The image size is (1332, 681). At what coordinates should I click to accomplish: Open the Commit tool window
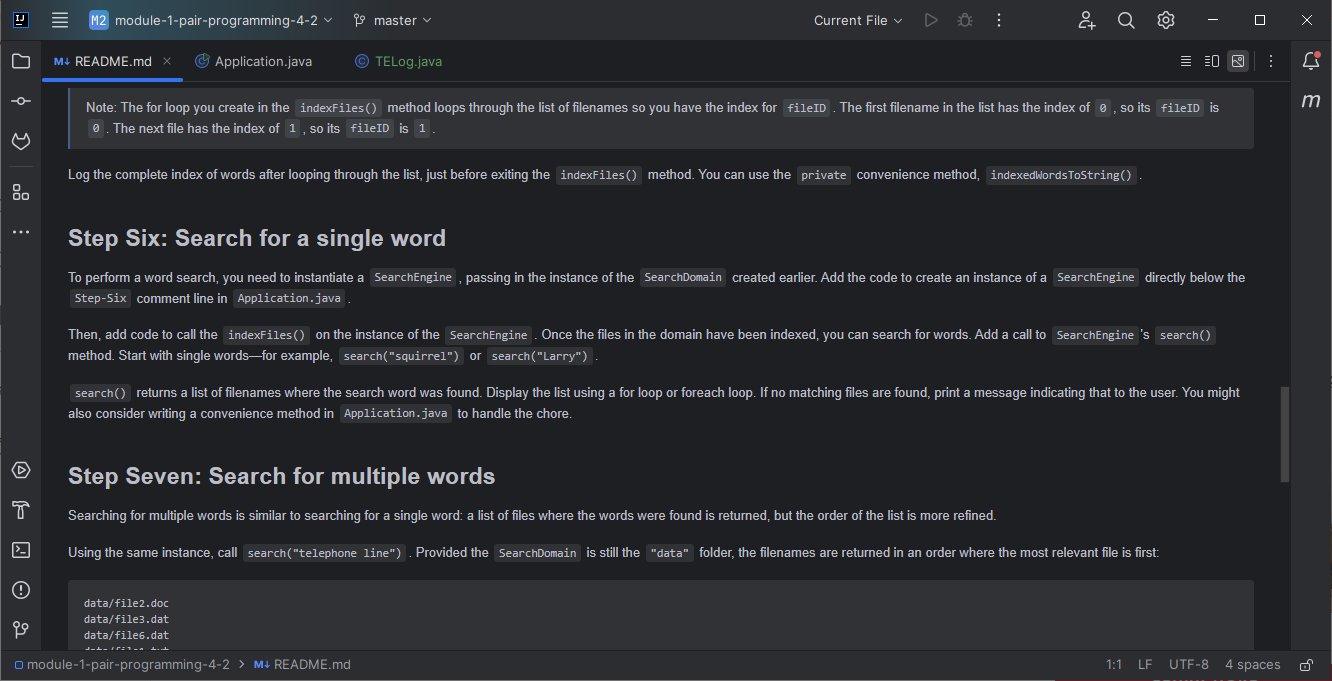pos(21,101)
